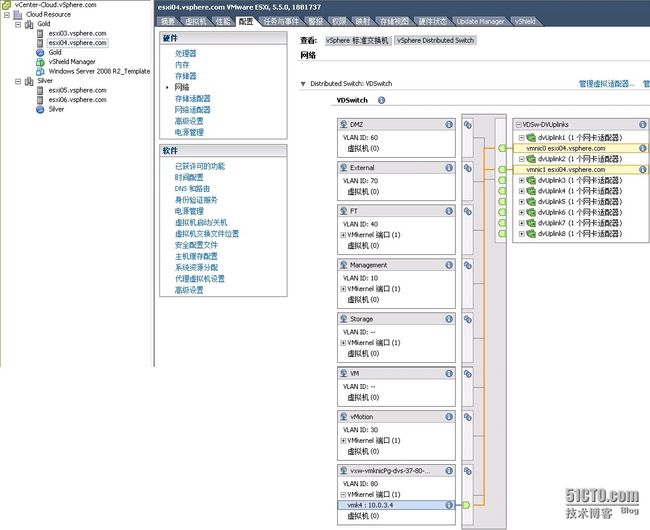Collapse dvUplink2 adapter list

[x=522, y=159]
